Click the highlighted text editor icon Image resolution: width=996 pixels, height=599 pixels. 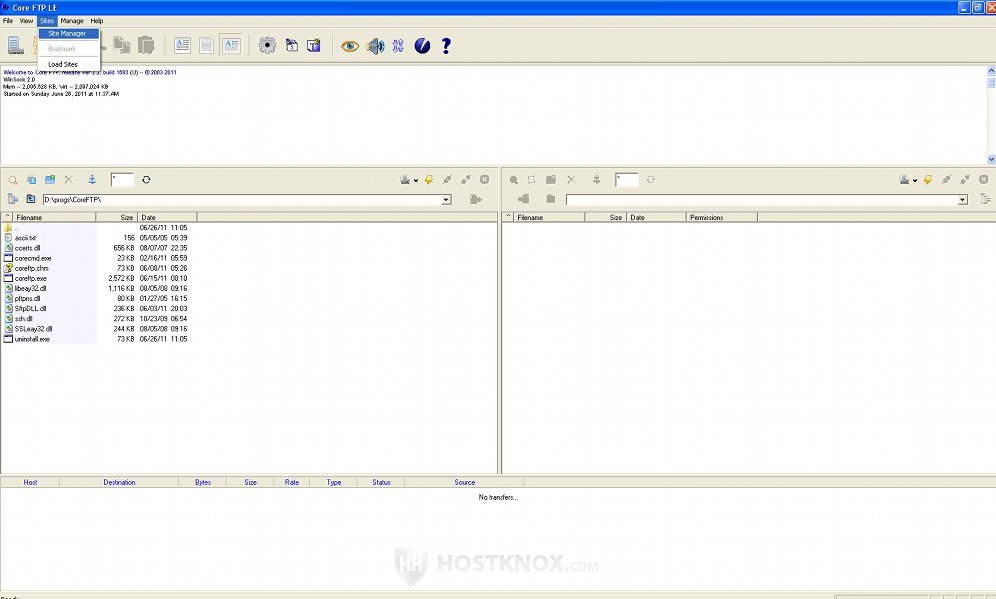pos(231,45)
